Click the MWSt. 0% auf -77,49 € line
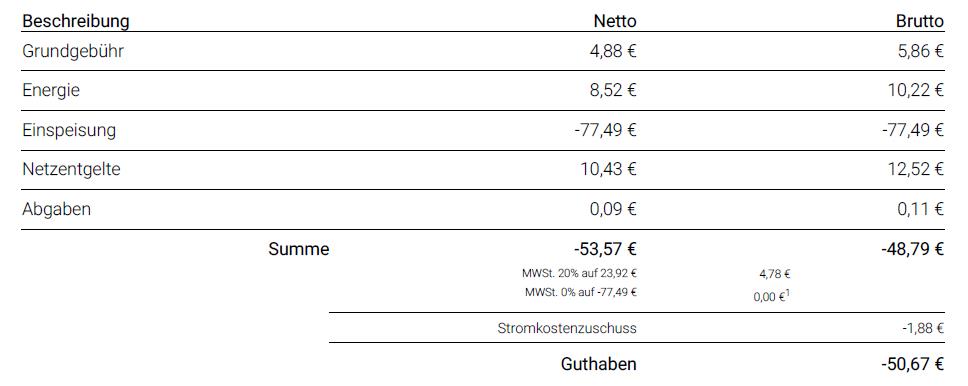 581,292
